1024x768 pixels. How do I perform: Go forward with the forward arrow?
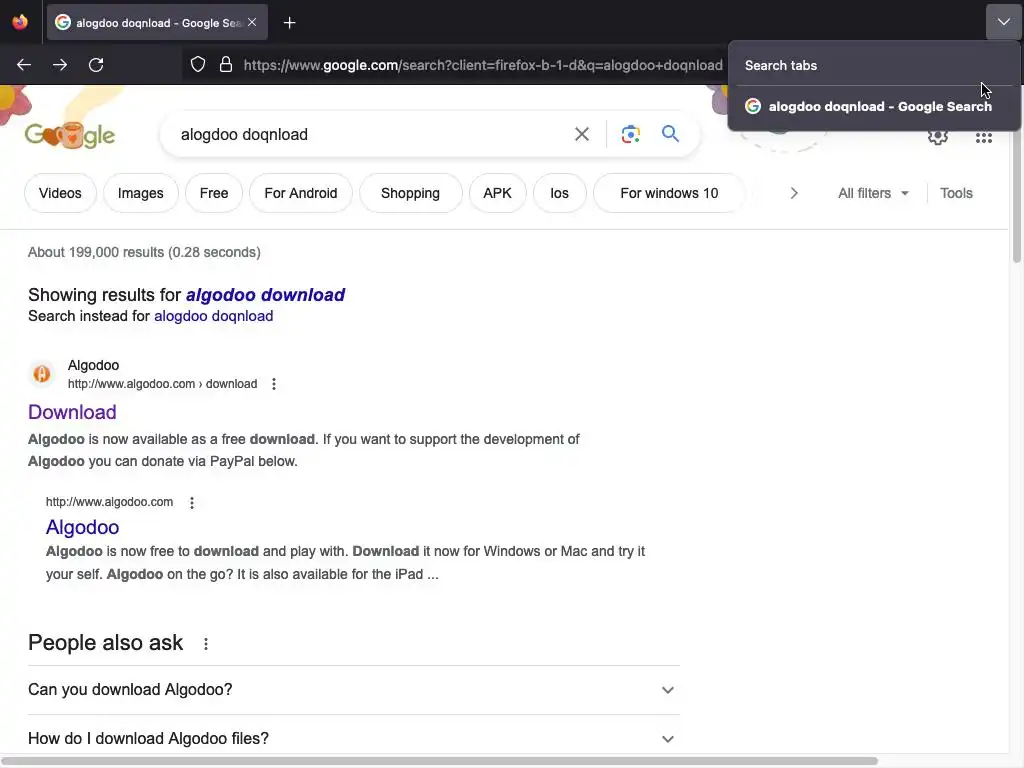coord(60,65)
